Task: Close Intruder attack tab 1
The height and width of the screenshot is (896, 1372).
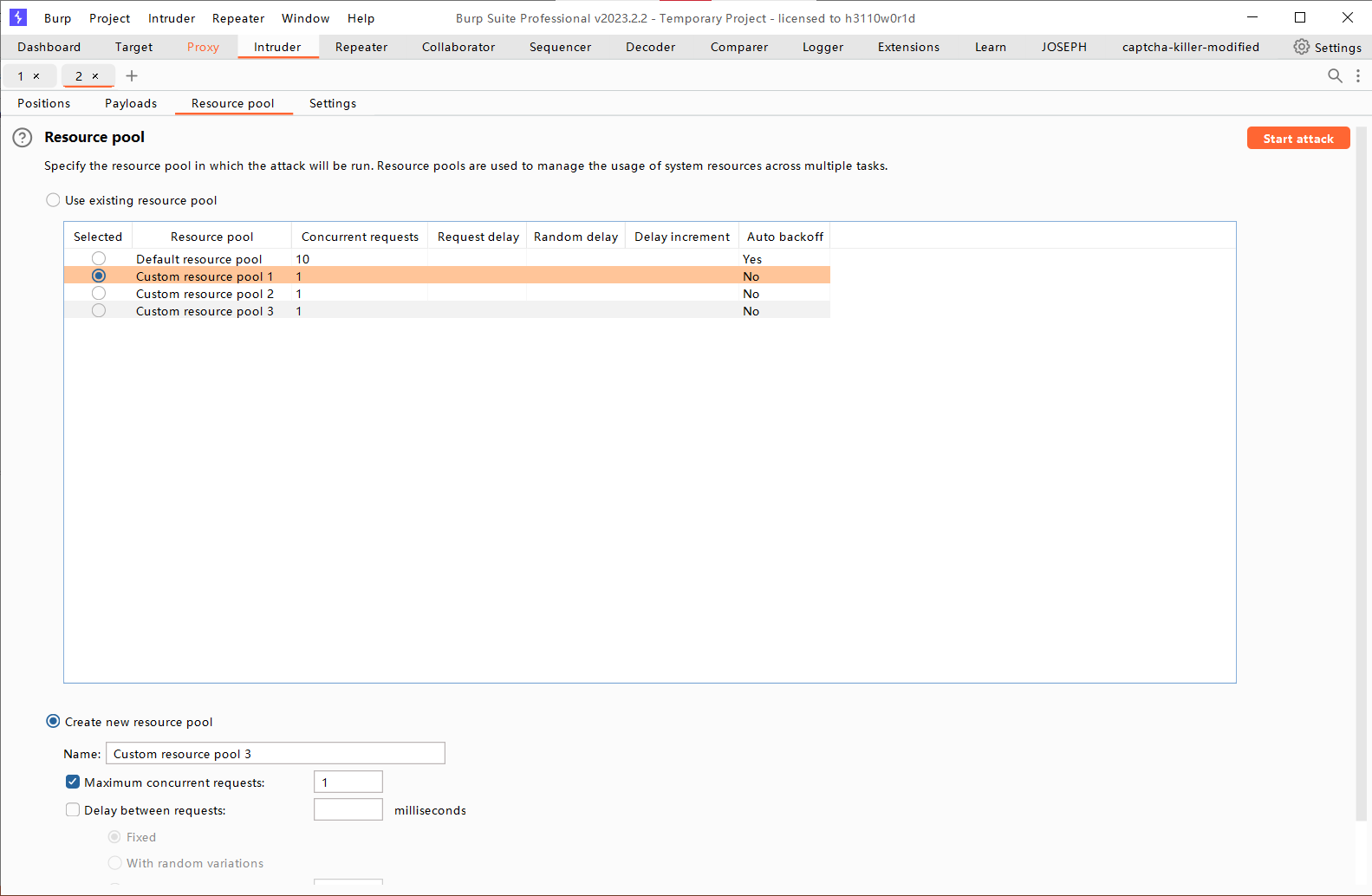Action: click(x=36, y=76)
